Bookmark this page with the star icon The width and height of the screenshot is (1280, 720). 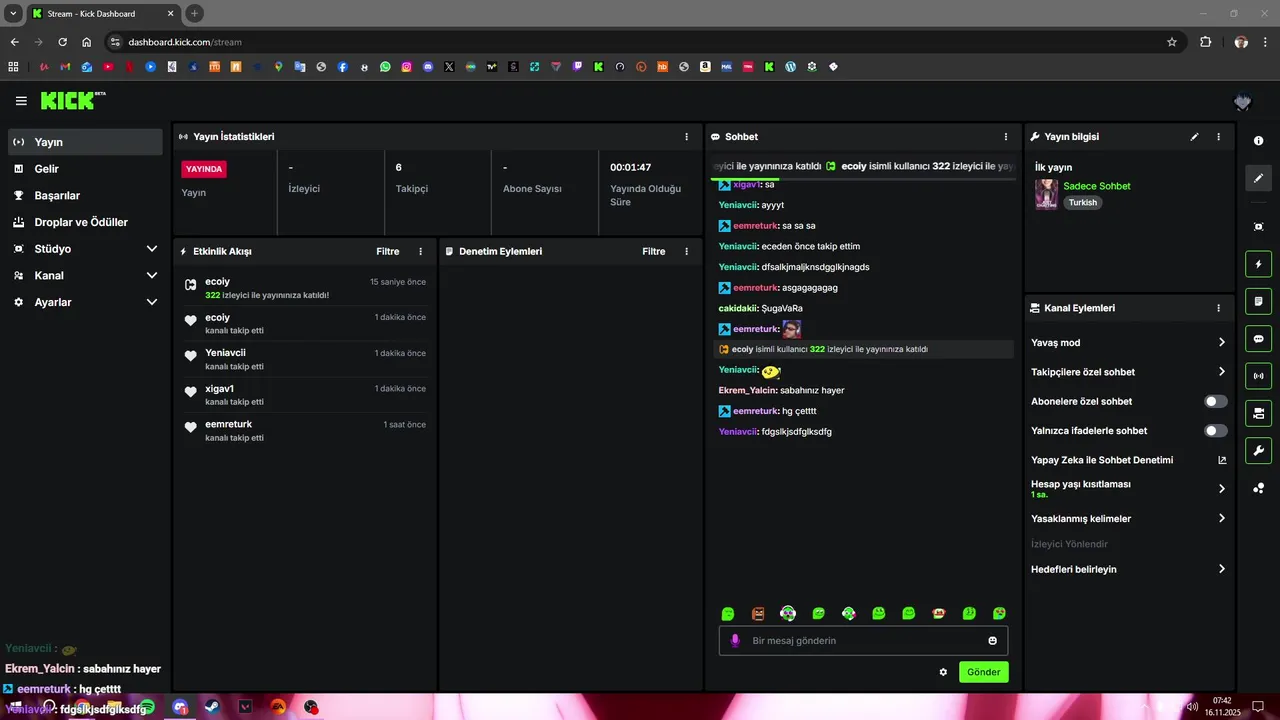click(1172, 42)
